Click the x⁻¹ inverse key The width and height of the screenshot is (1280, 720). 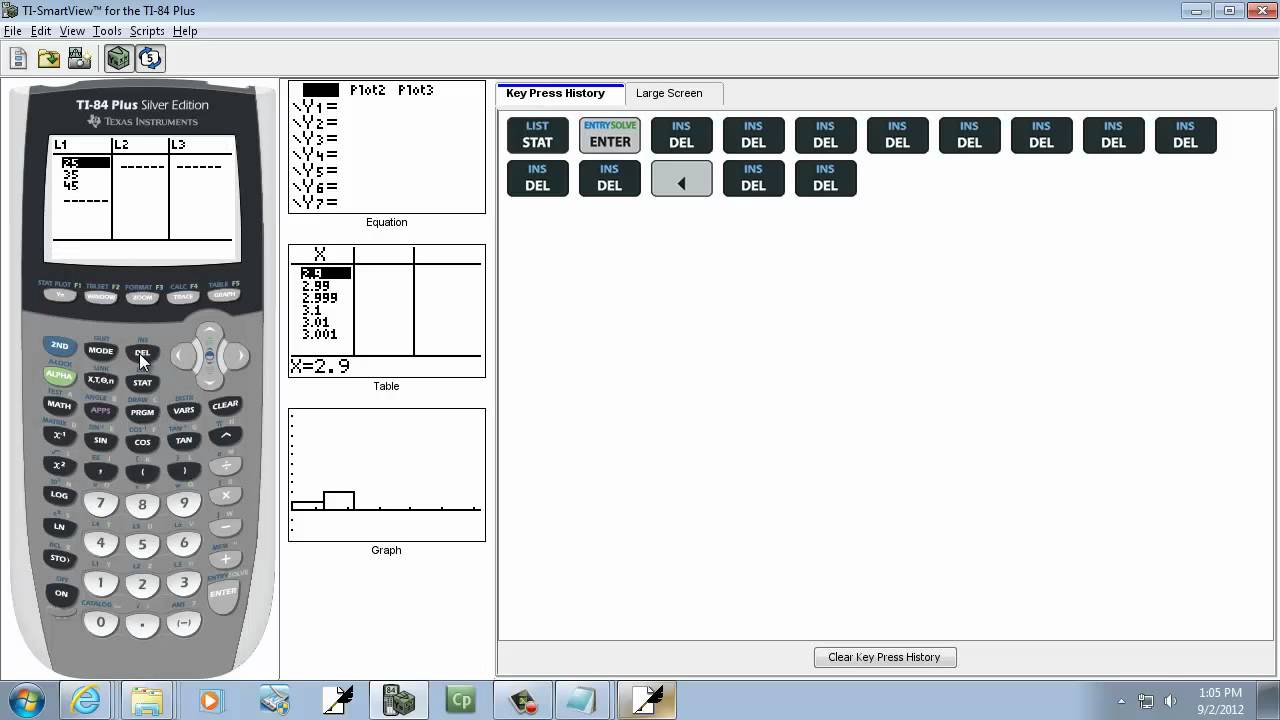click(59, 435)
